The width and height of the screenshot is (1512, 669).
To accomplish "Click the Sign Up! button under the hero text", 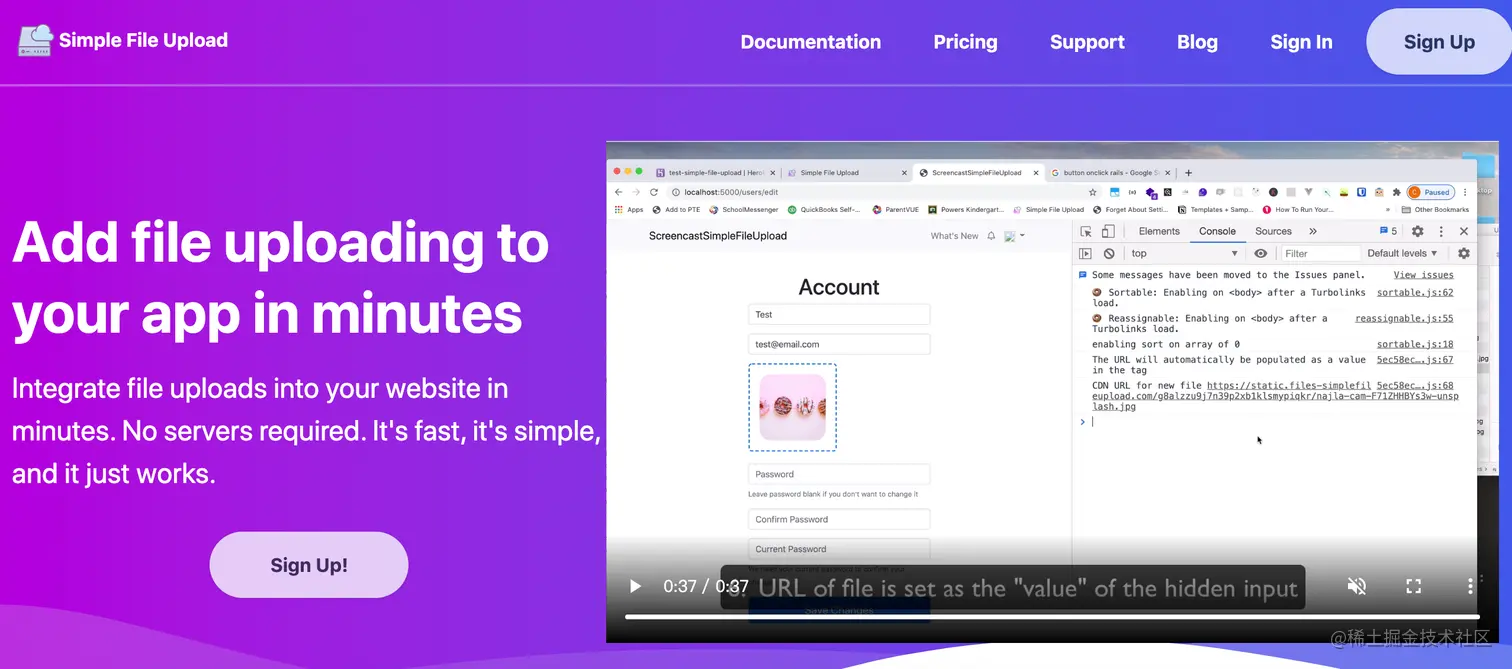I will click(x=309, y=565).
